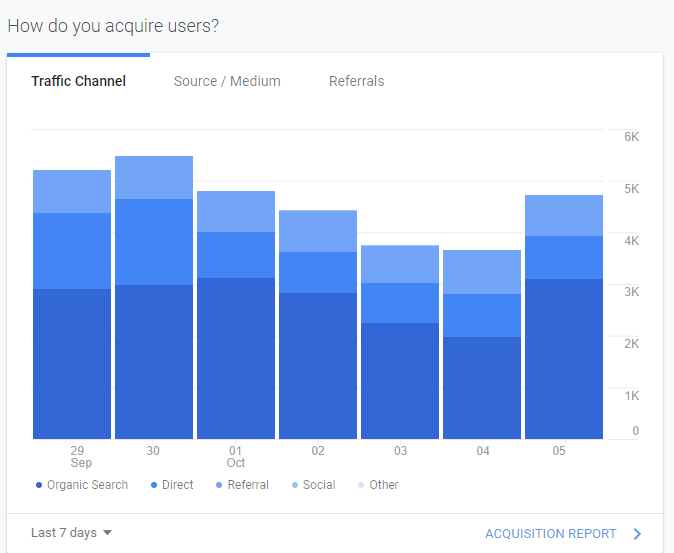
Task: Click the Direct legend dot
Action: tap(153, 485)
